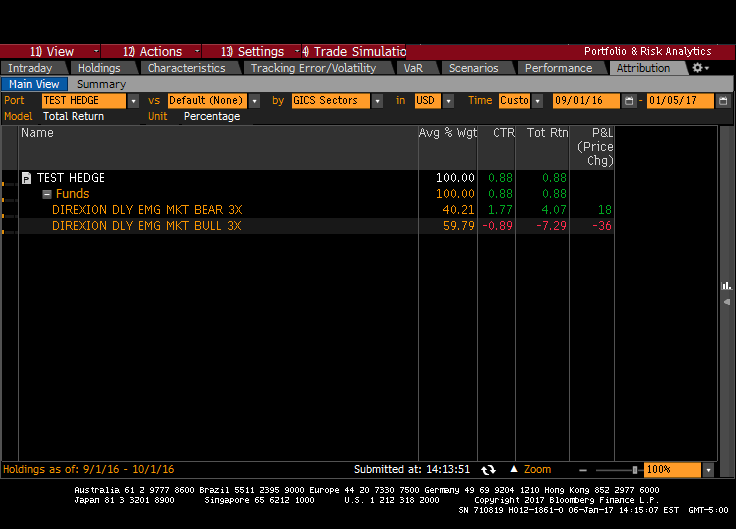Collapse the Funds group
This screenshot has width=736, height=529.
(x=46, y=194)
